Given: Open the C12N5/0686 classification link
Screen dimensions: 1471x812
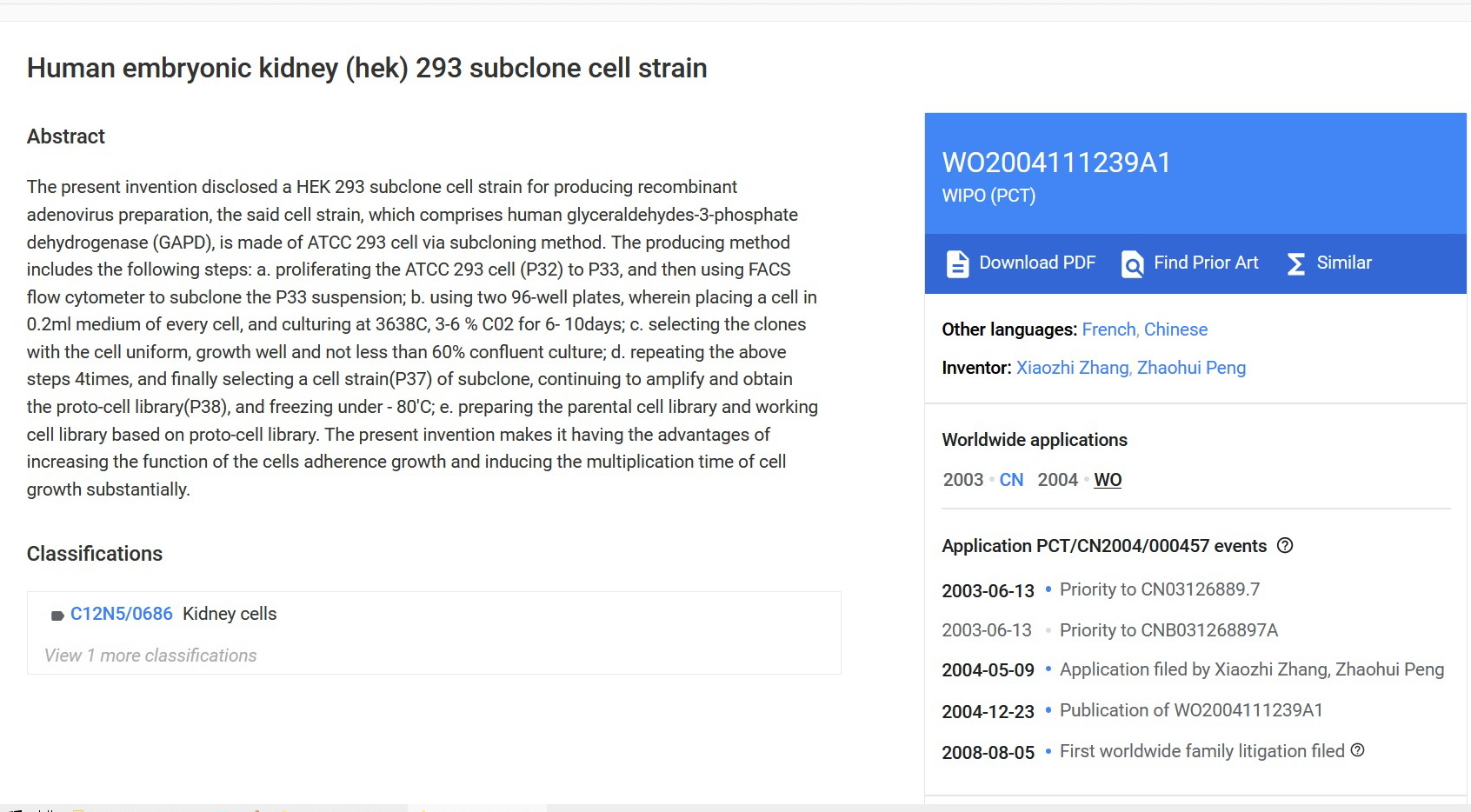Looking at the screenshot, I should coord(122,614).
